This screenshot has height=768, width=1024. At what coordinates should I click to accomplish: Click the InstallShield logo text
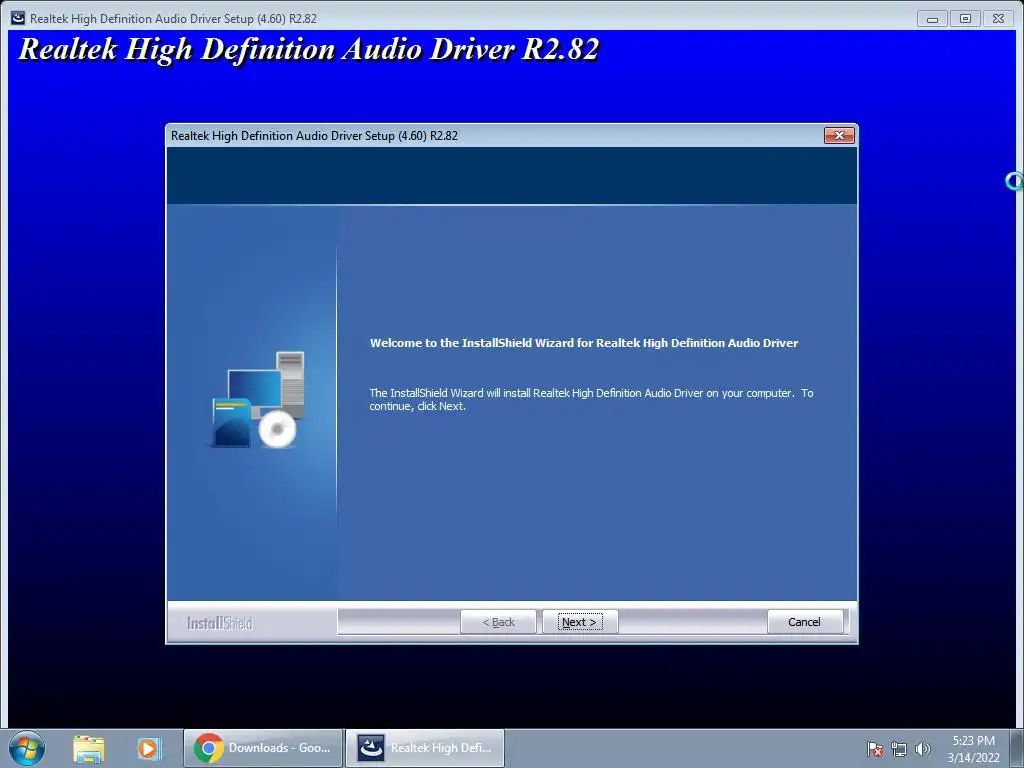219,623
